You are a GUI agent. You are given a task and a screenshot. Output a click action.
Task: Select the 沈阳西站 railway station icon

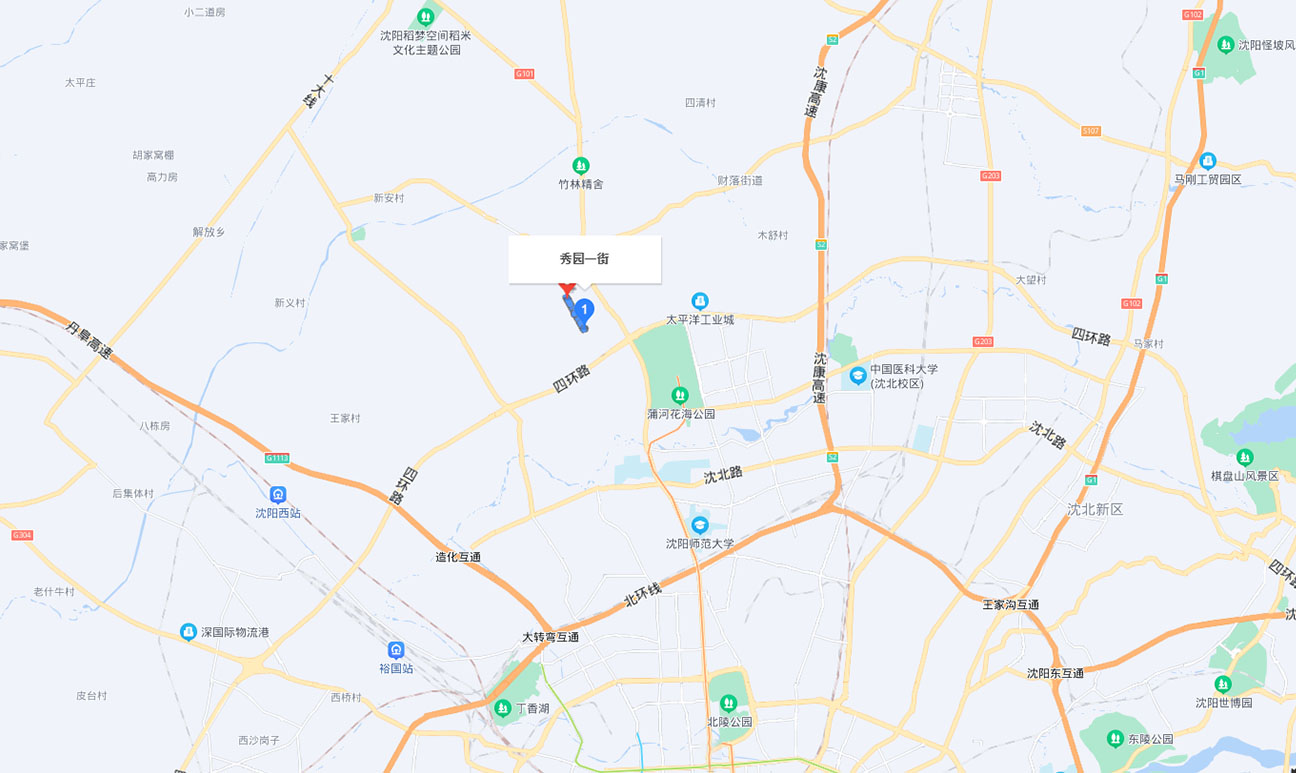[x=278, y=494]
